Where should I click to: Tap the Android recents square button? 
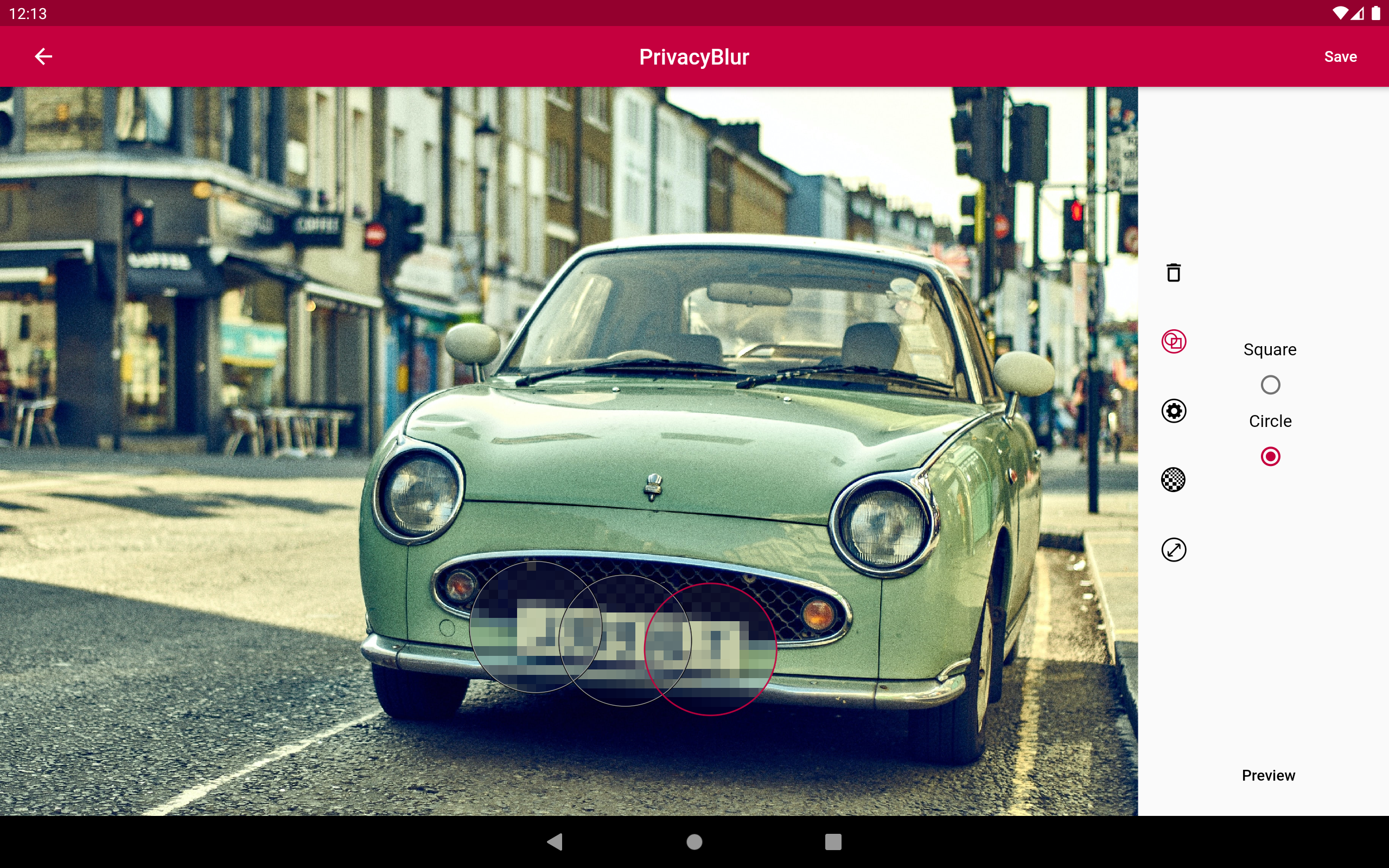[x=833, y=841]
